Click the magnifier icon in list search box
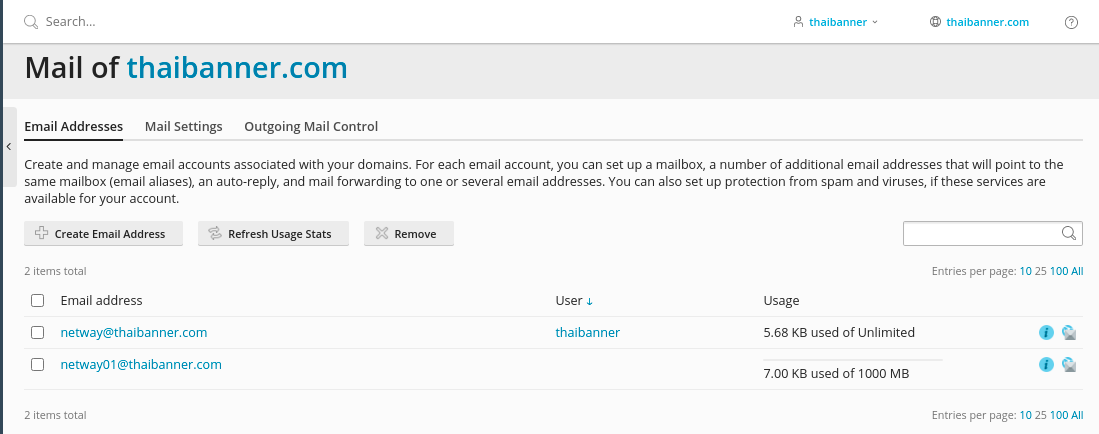Image resolution: width=1099 pixels, height=434 pixels. (x=1069, y=233)
